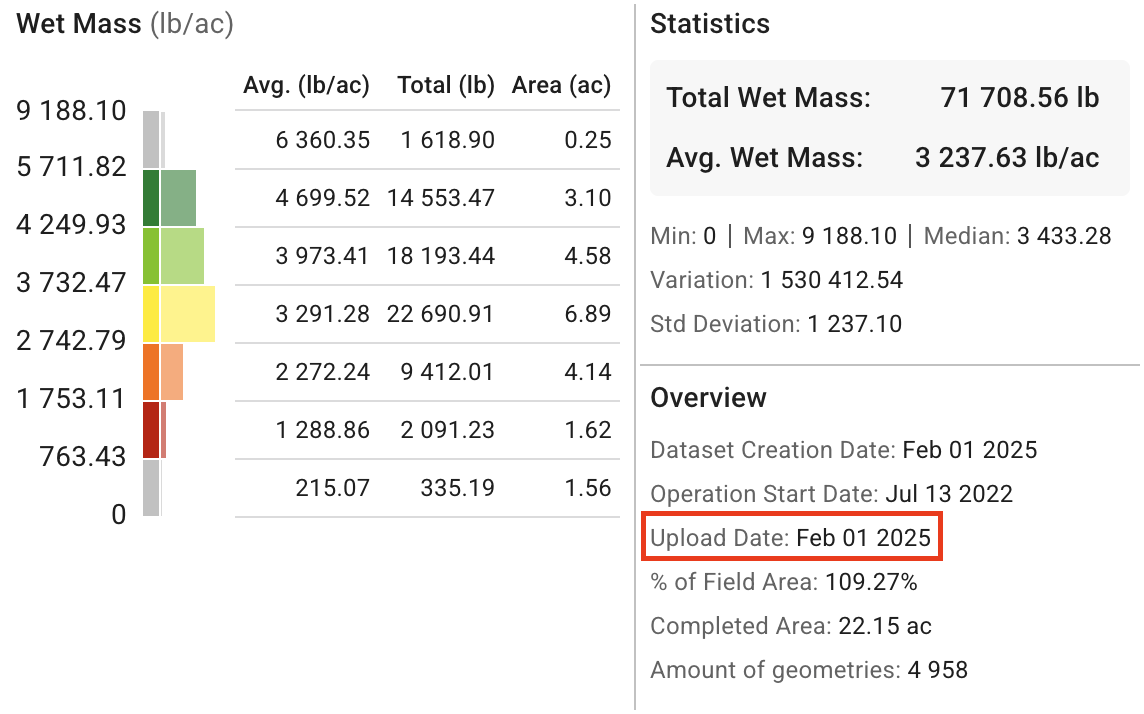Click the 14 553.47 total cell
Image resolution: width=1144 pixels, height=714 pixels.
440,198
